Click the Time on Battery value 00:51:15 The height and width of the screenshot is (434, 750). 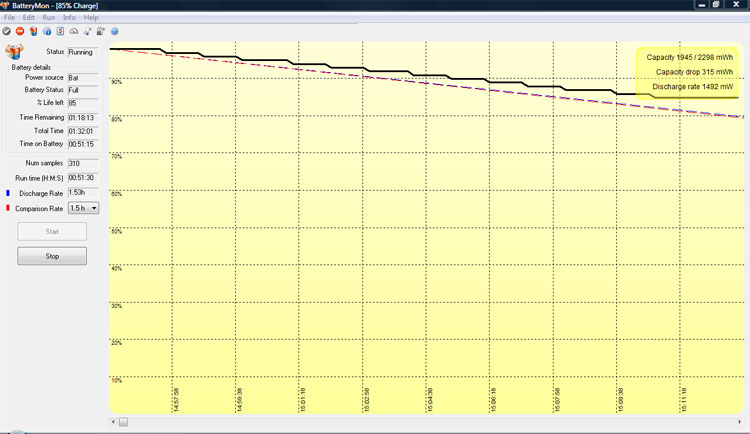pyautogui.click(x=83, y=144)
